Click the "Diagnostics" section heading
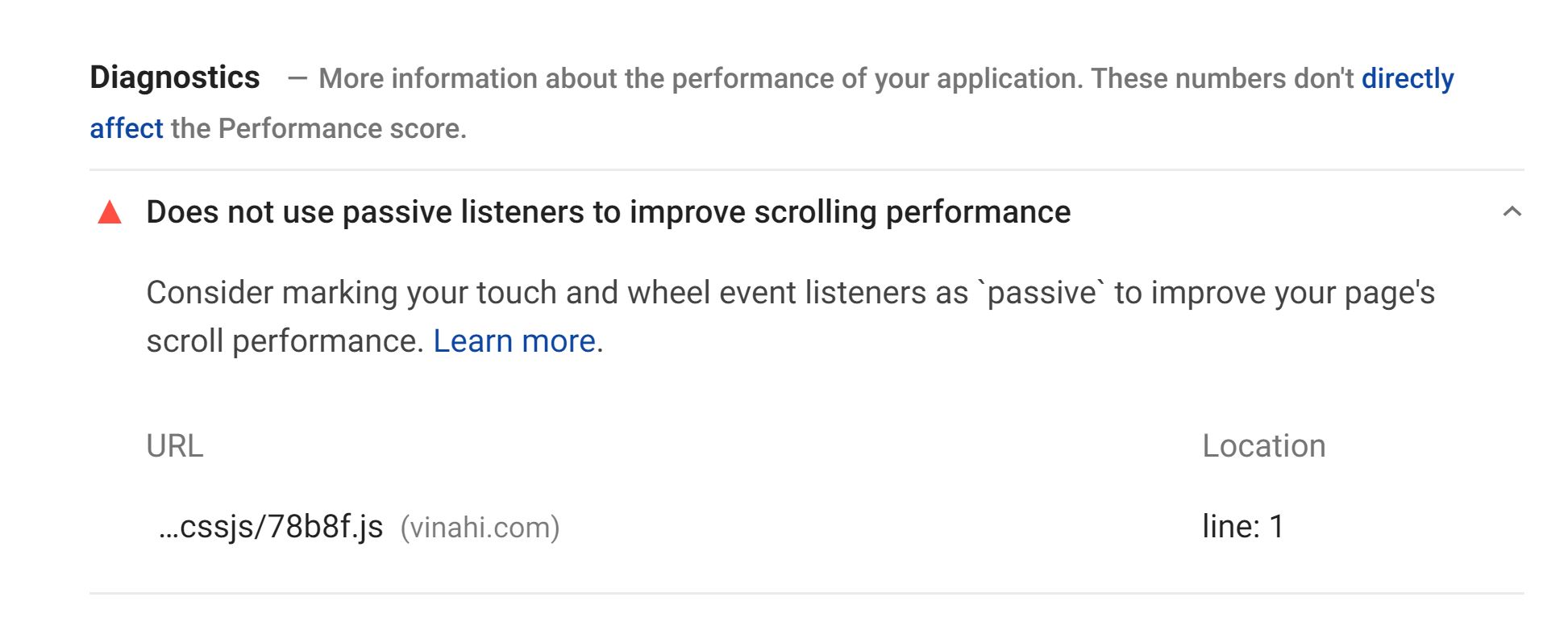 [175, 78]
